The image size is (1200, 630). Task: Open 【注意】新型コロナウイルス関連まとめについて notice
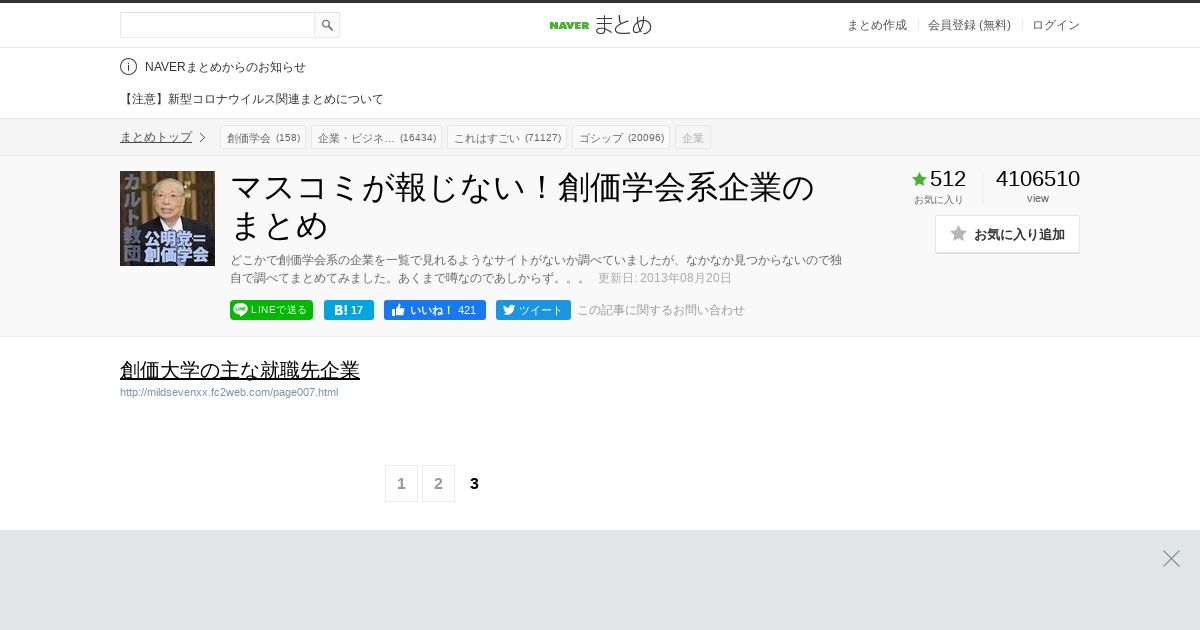click(x=252, y=99)
